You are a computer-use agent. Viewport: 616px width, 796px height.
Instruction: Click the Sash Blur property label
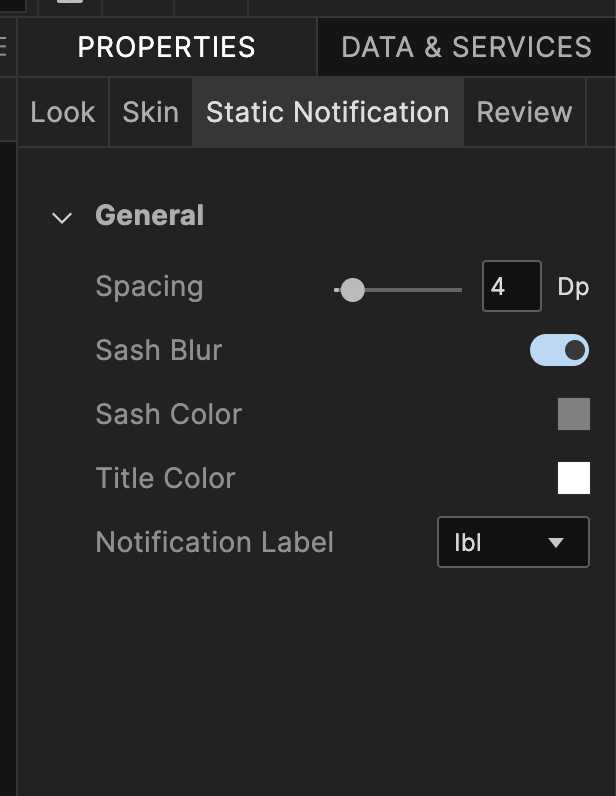159,351
